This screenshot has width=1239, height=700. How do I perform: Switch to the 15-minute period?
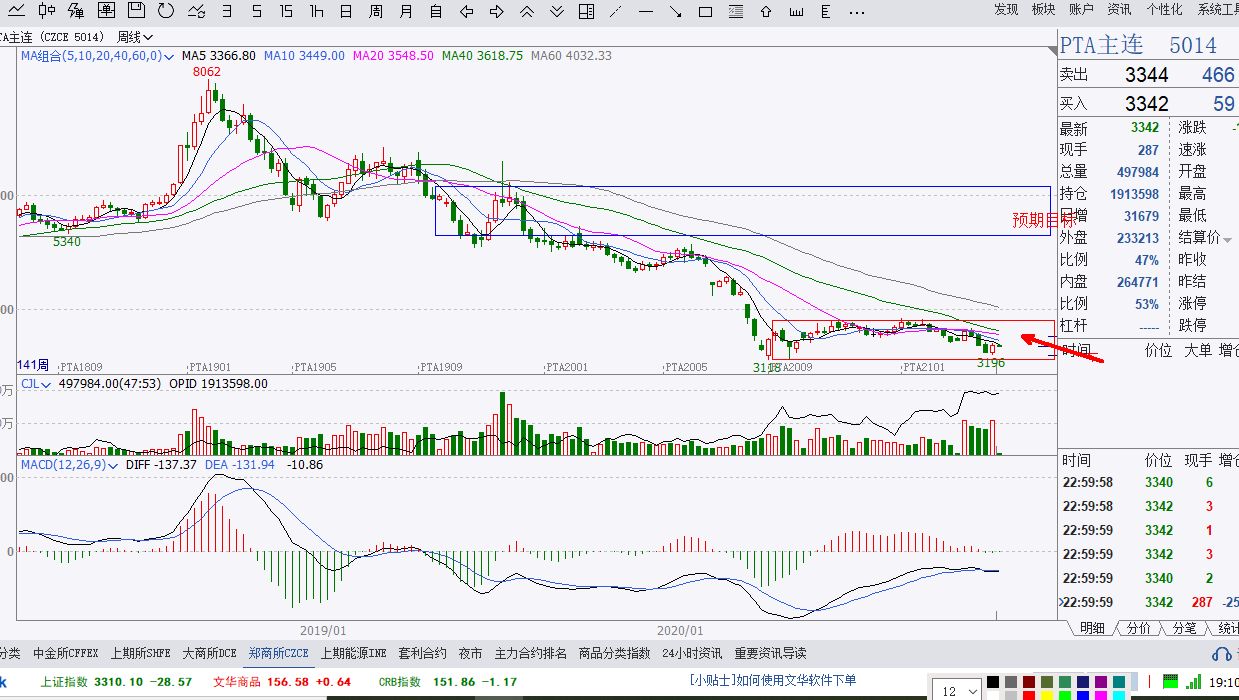pyautogui.click(x=286, y=11)
